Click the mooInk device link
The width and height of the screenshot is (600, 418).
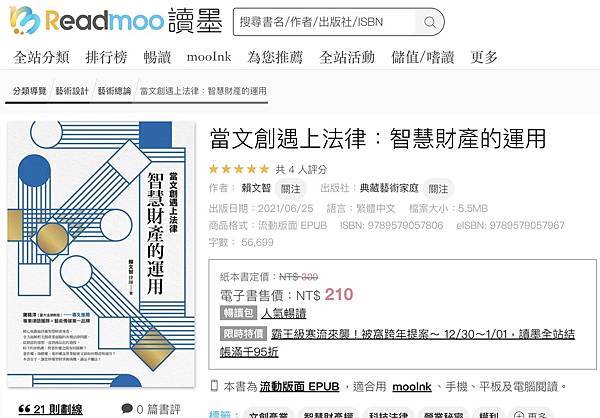(x=412, y=387)
